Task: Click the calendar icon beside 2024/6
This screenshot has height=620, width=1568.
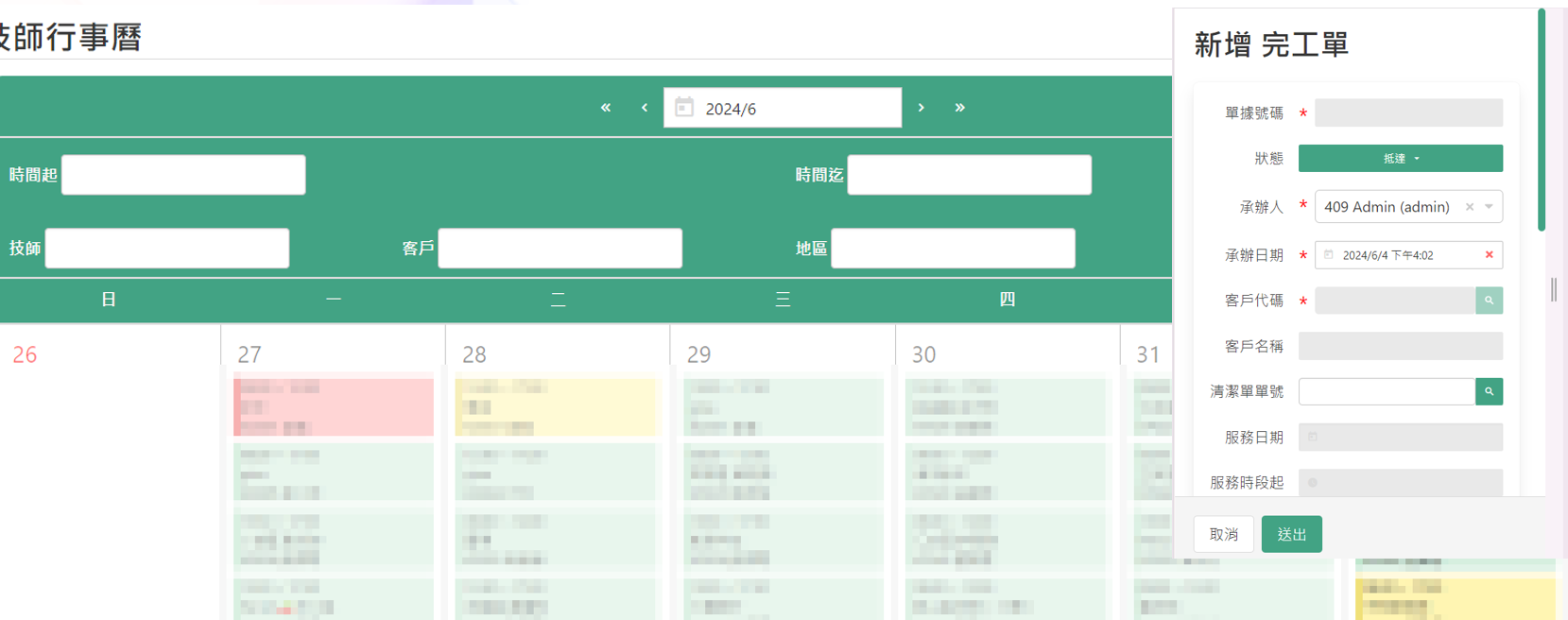Action: coord(684,108)
